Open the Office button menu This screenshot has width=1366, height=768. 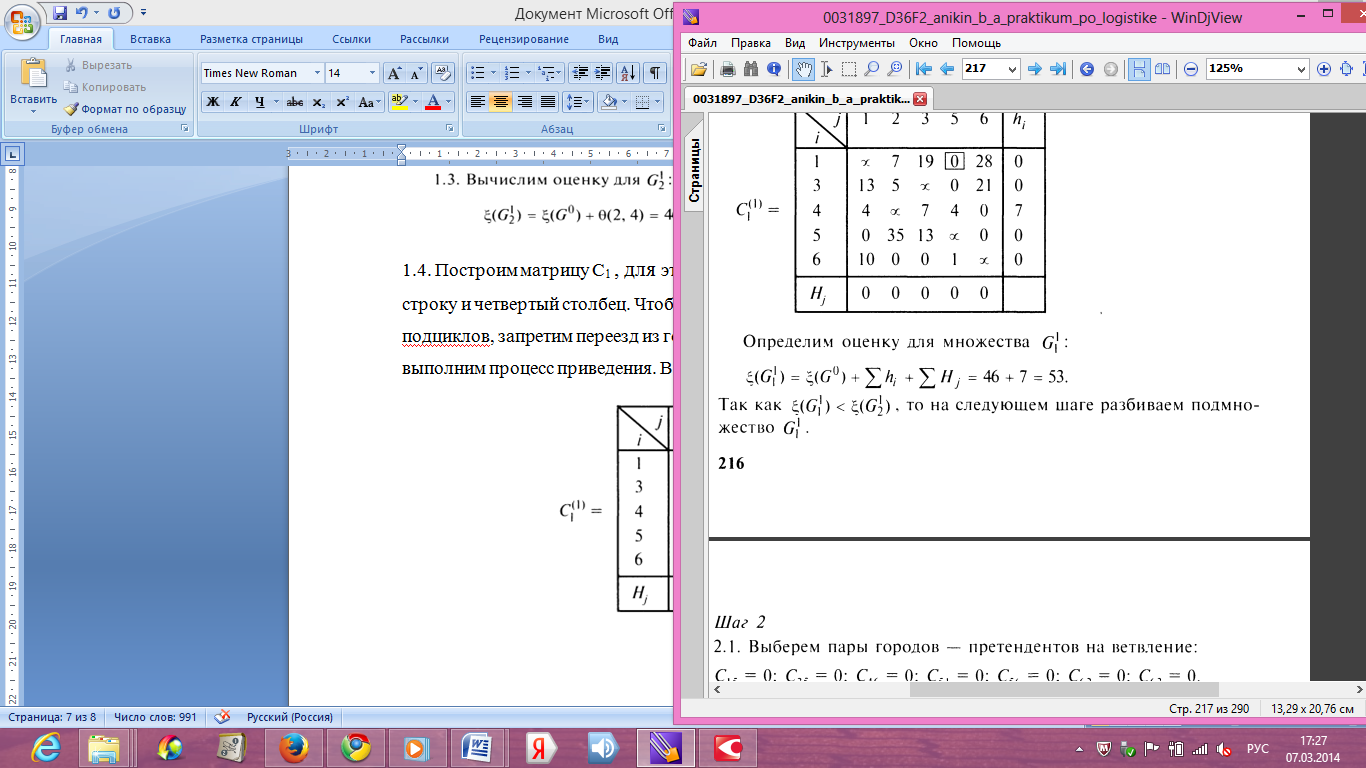(x=22, y=22)
